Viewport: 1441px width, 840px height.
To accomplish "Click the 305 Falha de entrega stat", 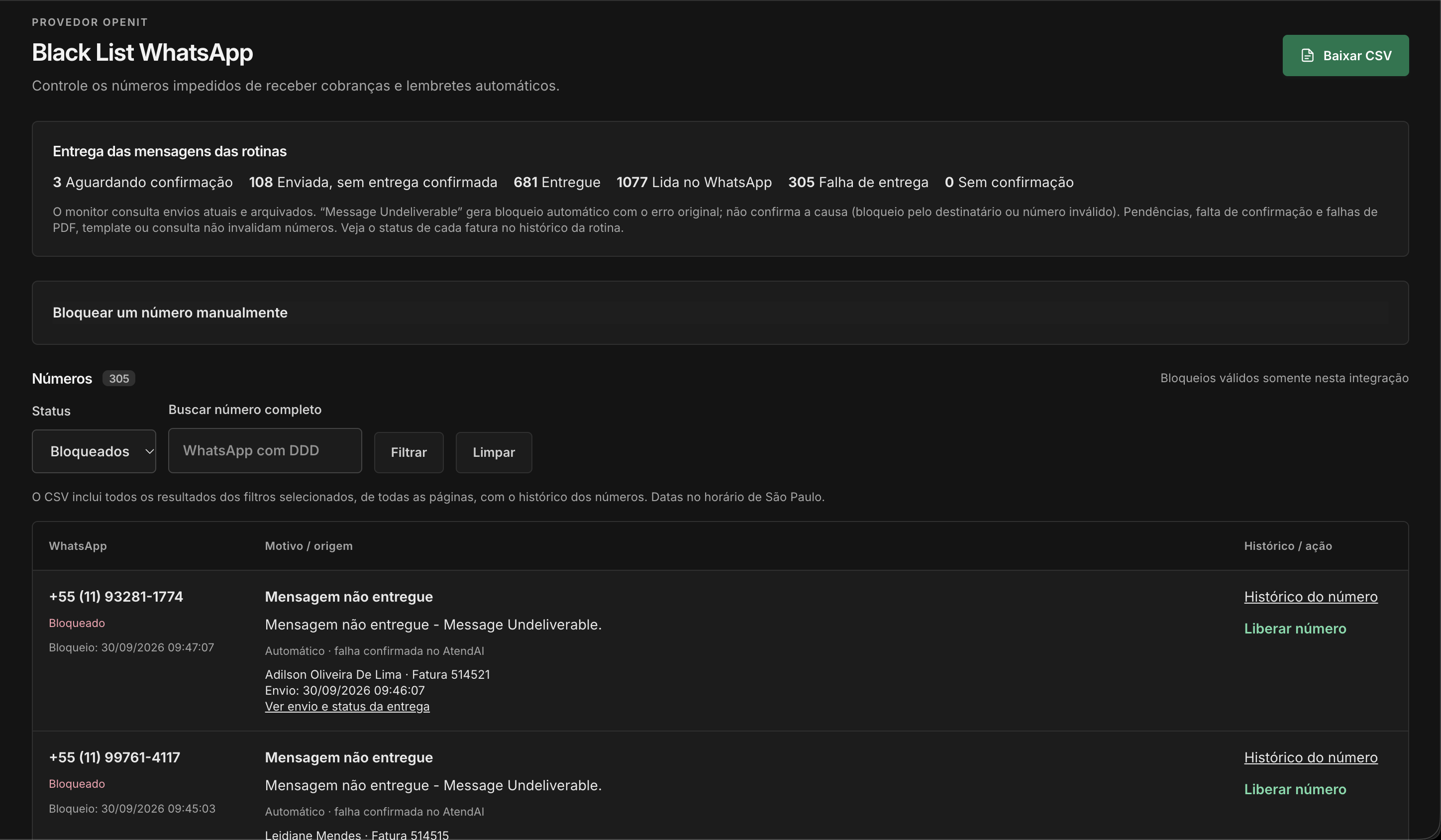I will point(858,183).
